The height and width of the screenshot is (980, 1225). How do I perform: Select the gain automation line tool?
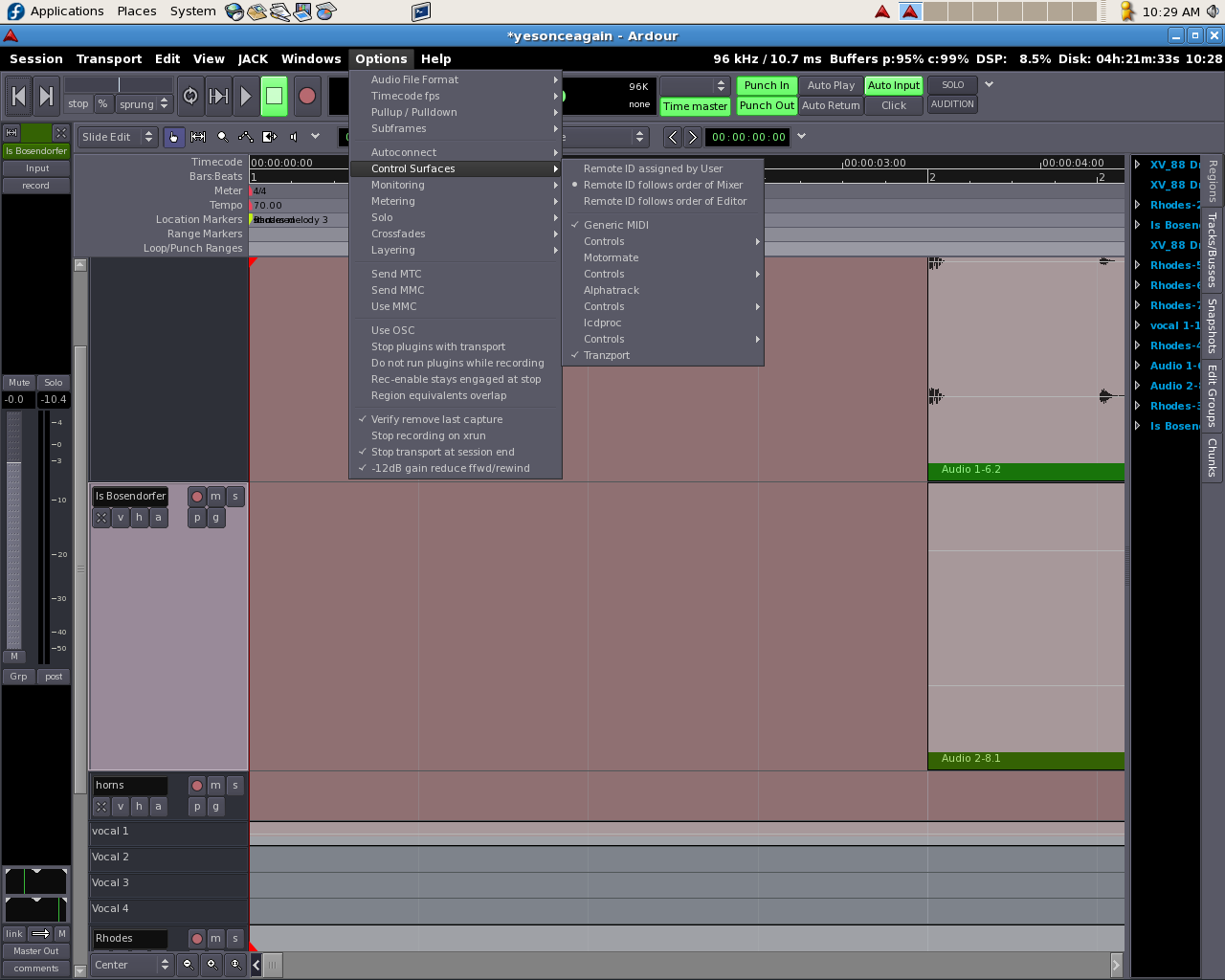pos(246,137)
